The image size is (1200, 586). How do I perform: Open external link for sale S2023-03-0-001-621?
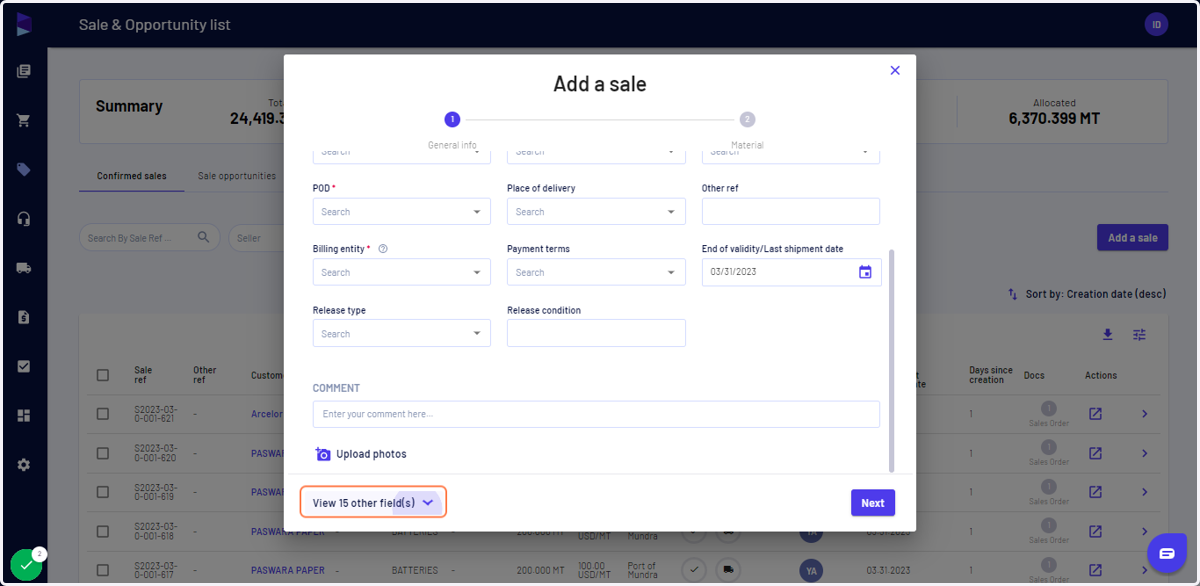[1095, 414]
